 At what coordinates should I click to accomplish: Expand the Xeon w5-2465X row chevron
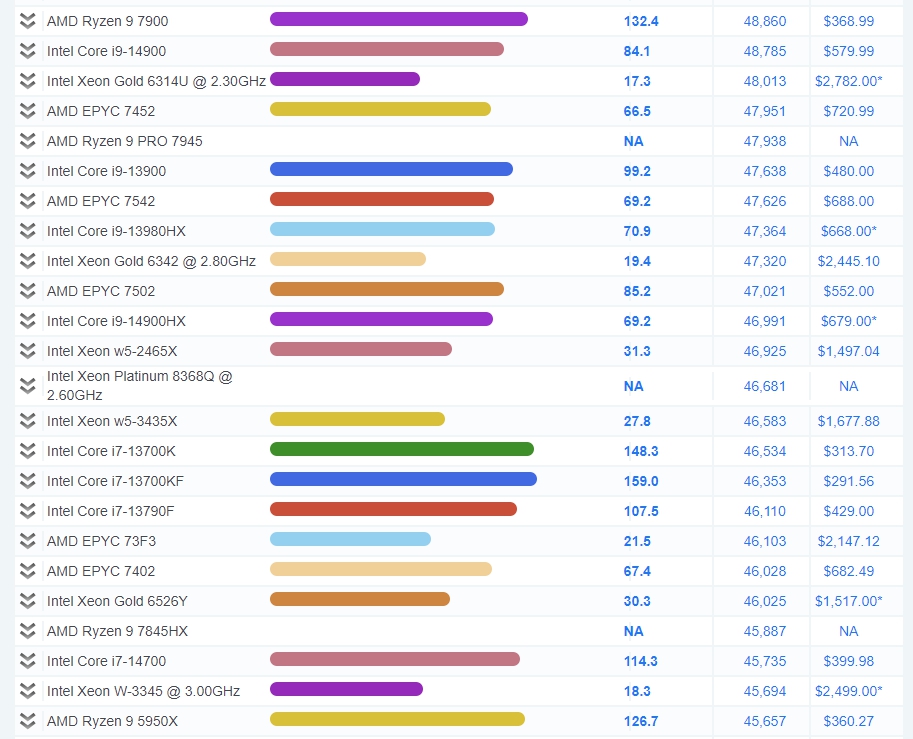(x=27, y=351)
